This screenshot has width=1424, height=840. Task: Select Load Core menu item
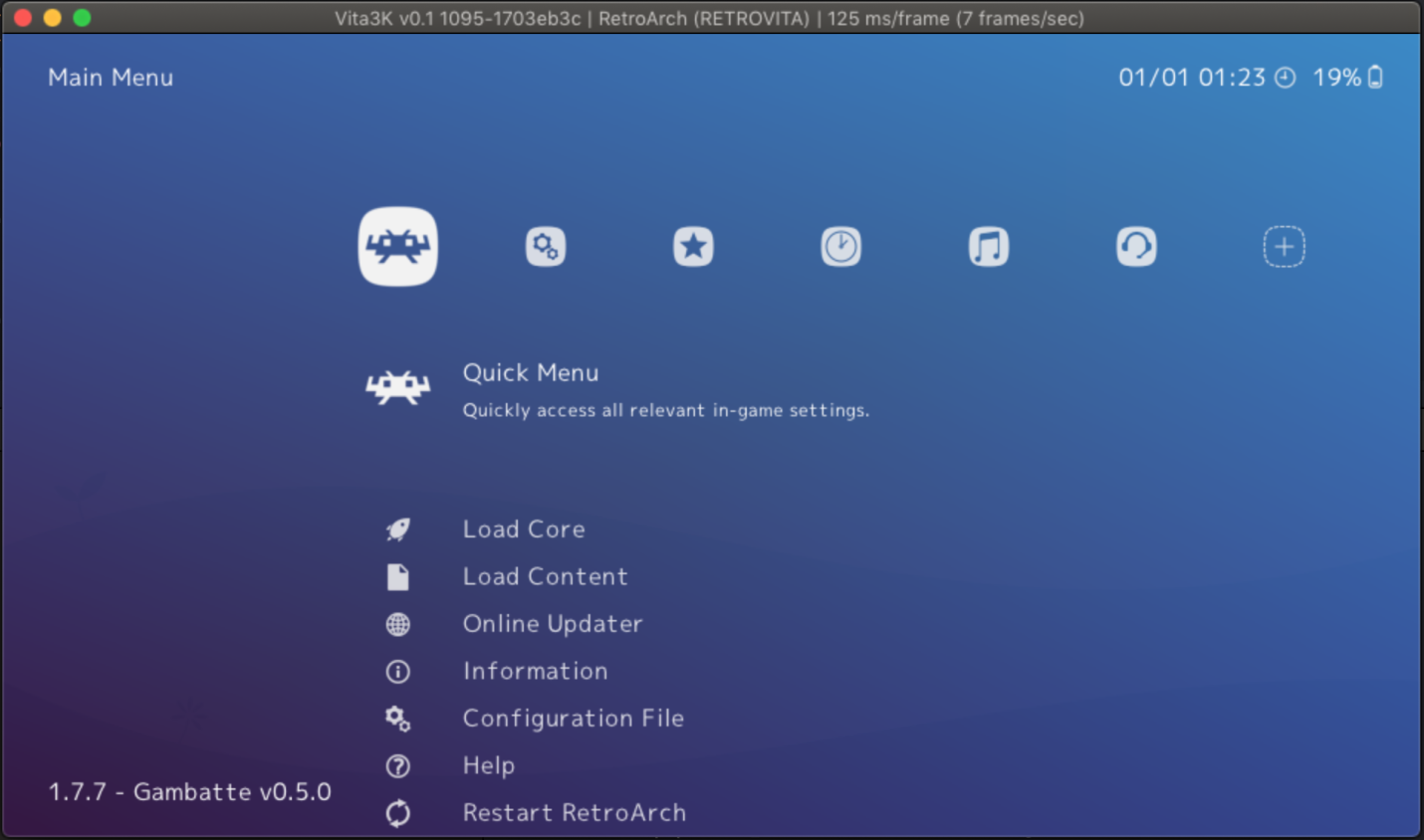524,529
